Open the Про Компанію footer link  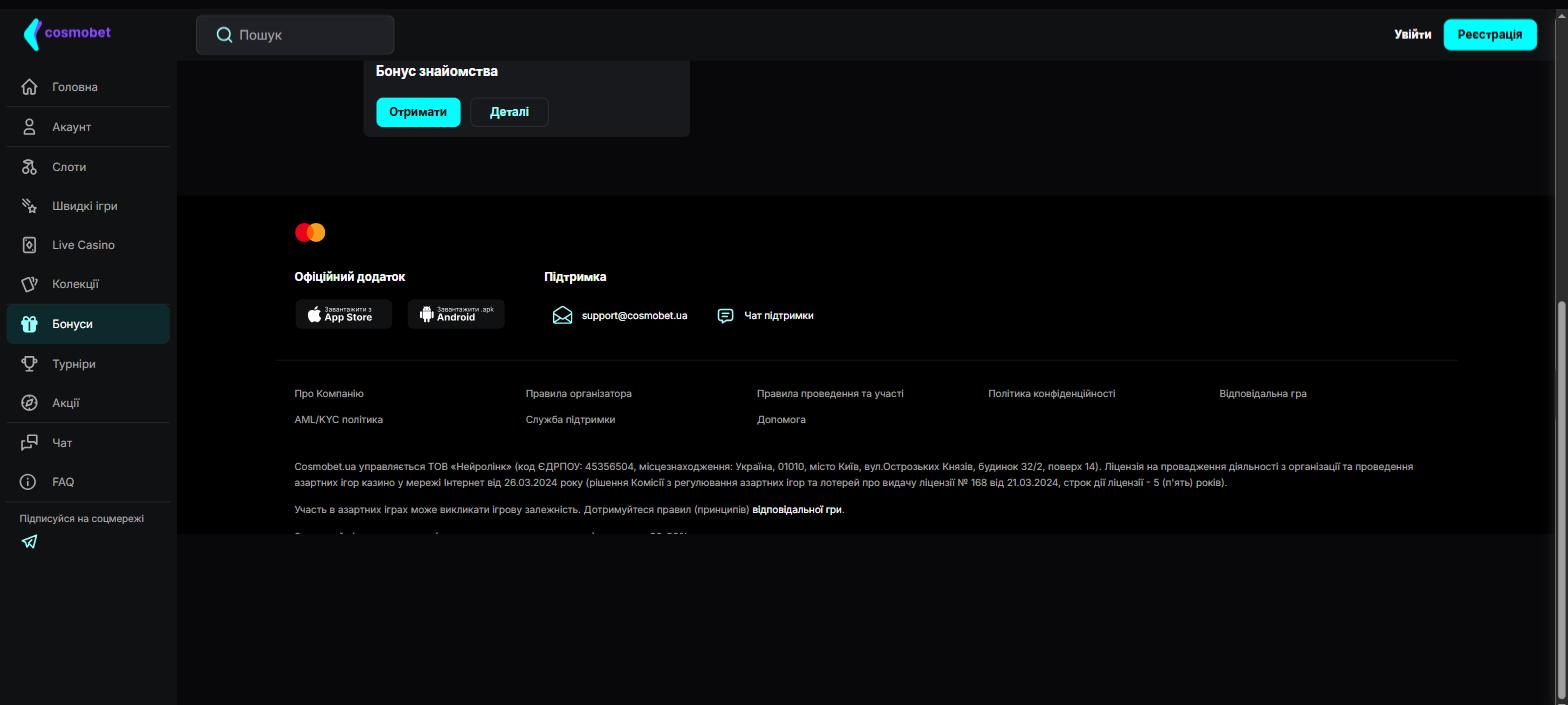click(x=329, y=394)
